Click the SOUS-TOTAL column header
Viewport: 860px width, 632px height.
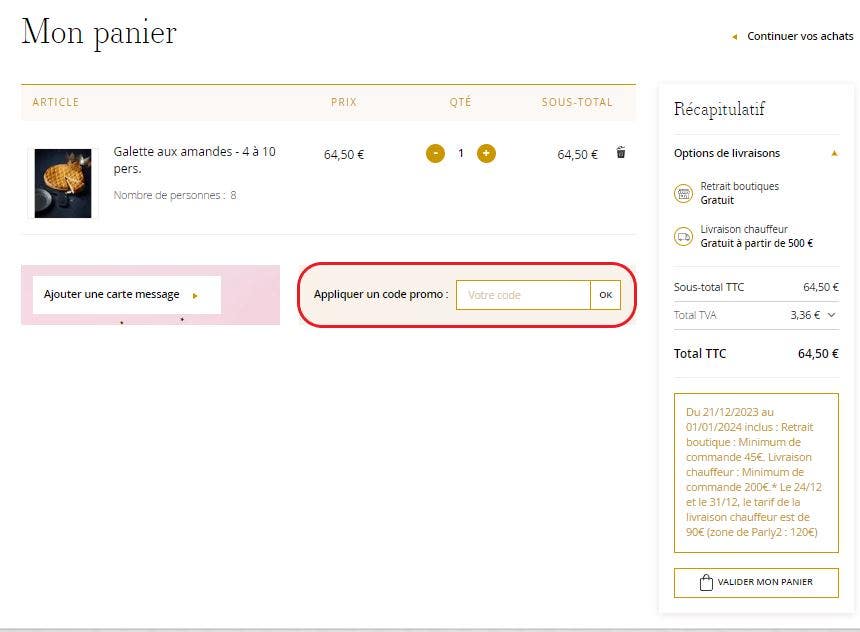[x=577, y=102]
